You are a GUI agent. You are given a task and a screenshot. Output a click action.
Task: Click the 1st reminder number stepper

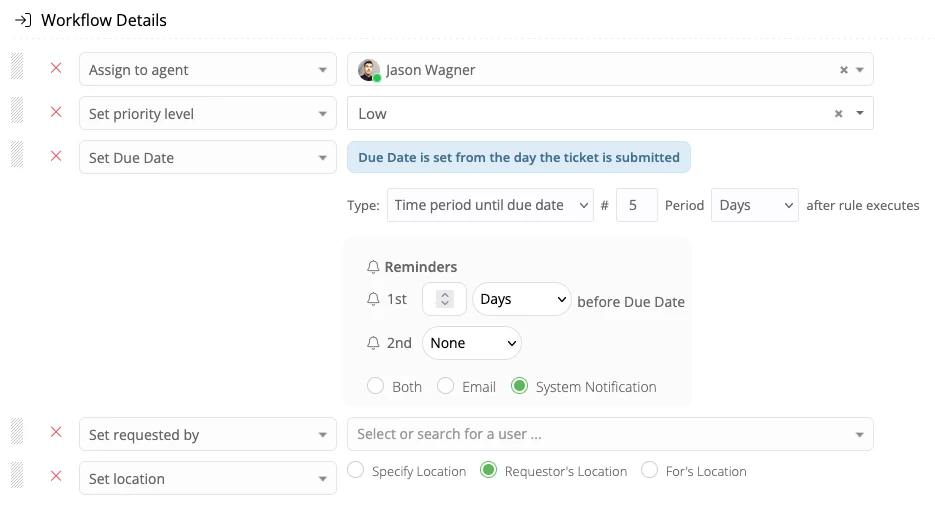click(445, 299)
